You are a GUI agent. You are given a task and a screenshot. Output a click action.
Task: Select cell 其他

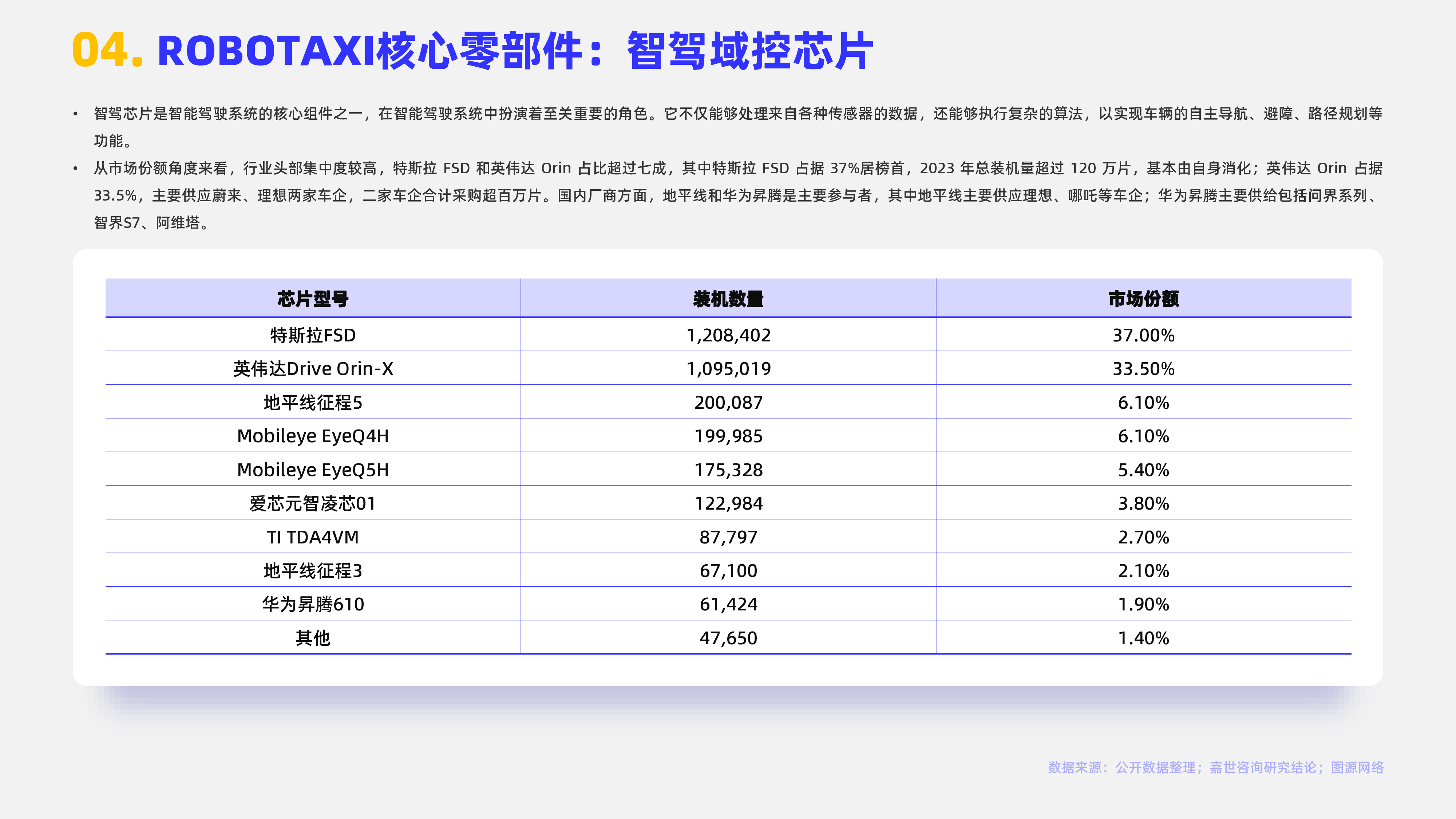pyautogui.click(x=313, y=638)
